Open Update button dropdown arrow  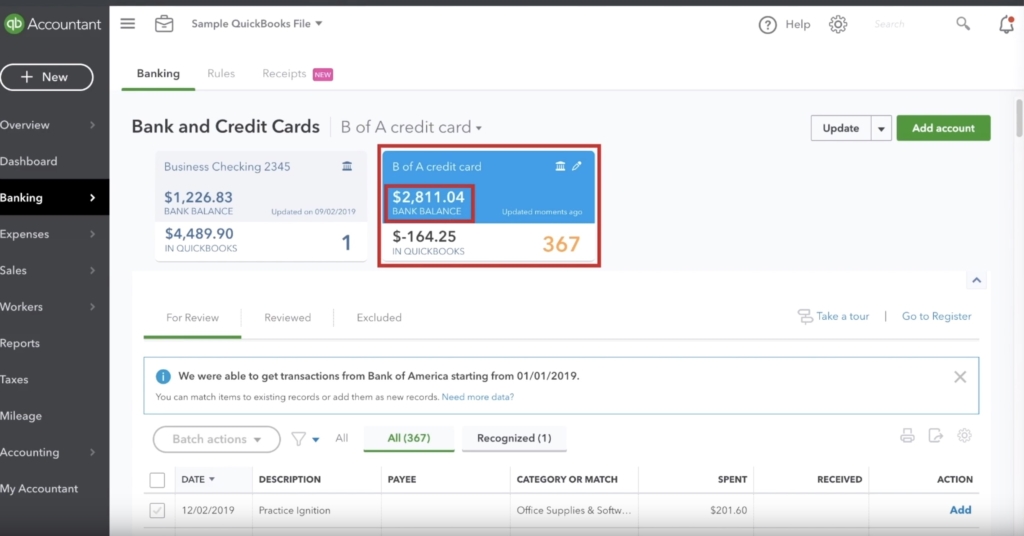(881, 129)
